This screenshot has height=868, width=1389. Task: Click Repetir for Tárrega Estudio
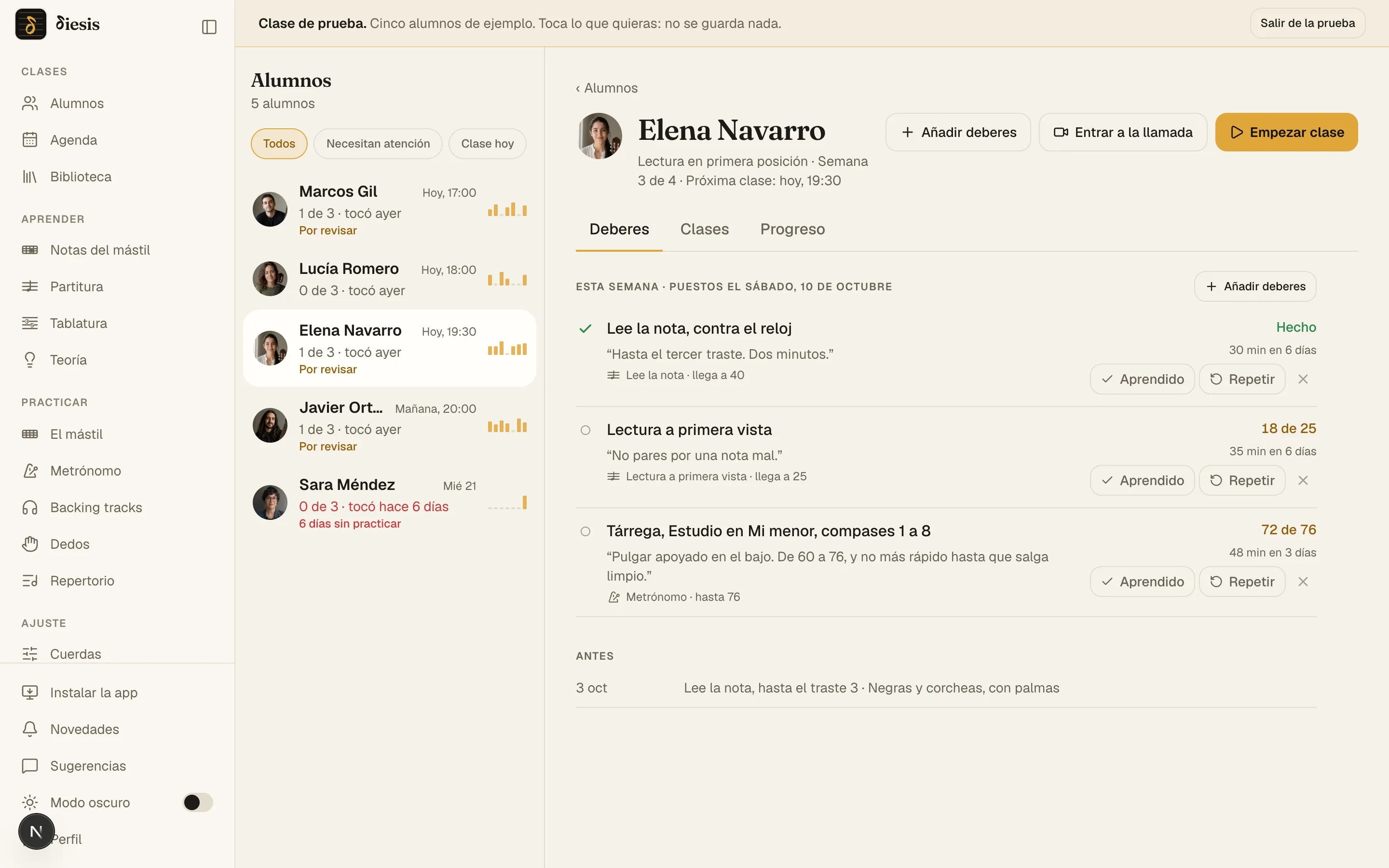[1241, 582]
